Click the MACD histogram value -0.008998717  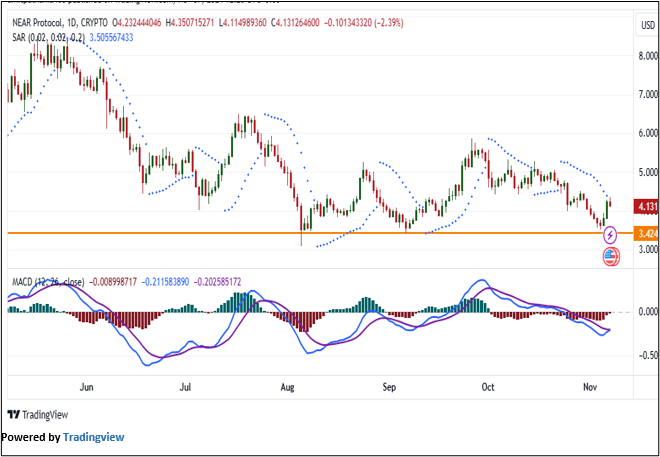pyautogui.click(x=113, y=282)
